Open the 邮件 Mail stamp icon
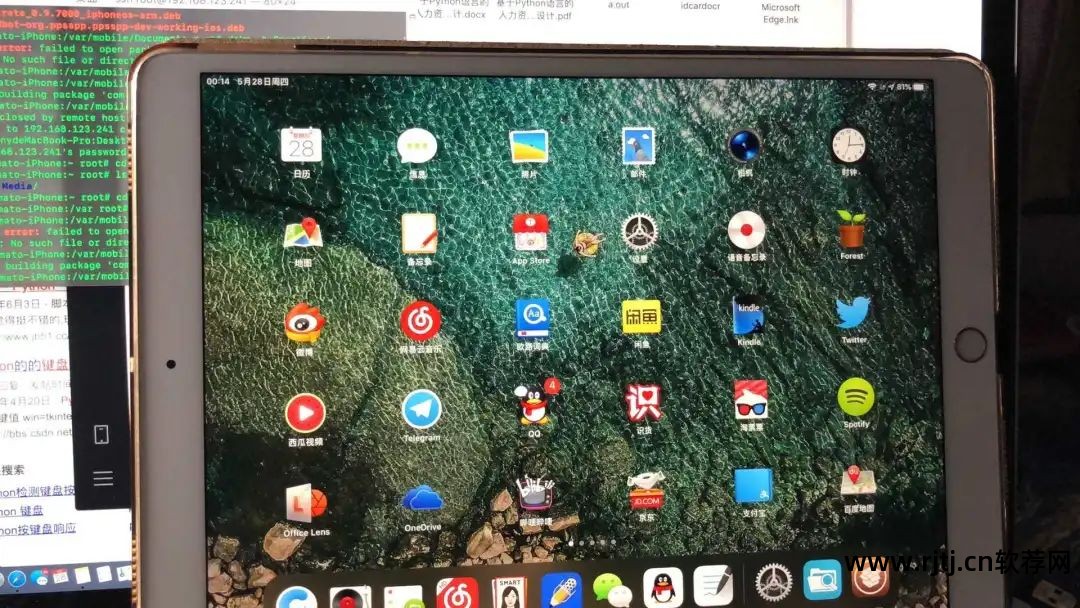1080x608 pixels. pos(638,146)
